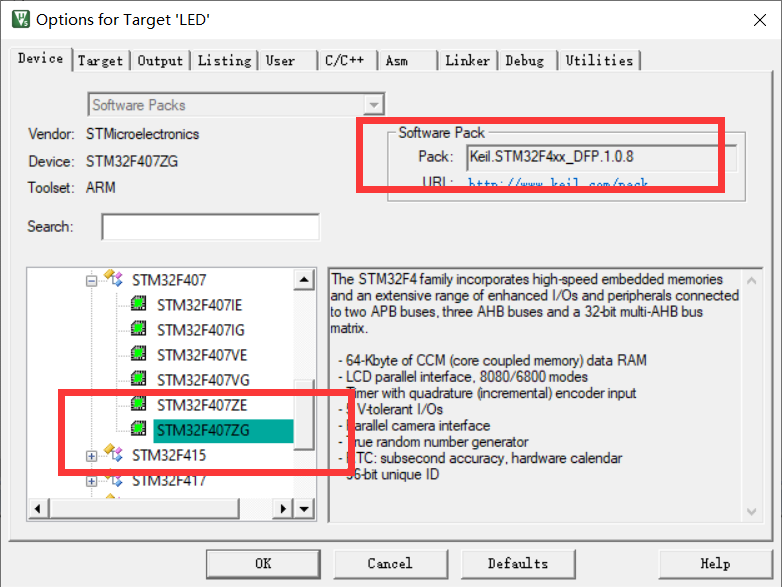Select device STM32F407VG in the tree

pos(203,380)
